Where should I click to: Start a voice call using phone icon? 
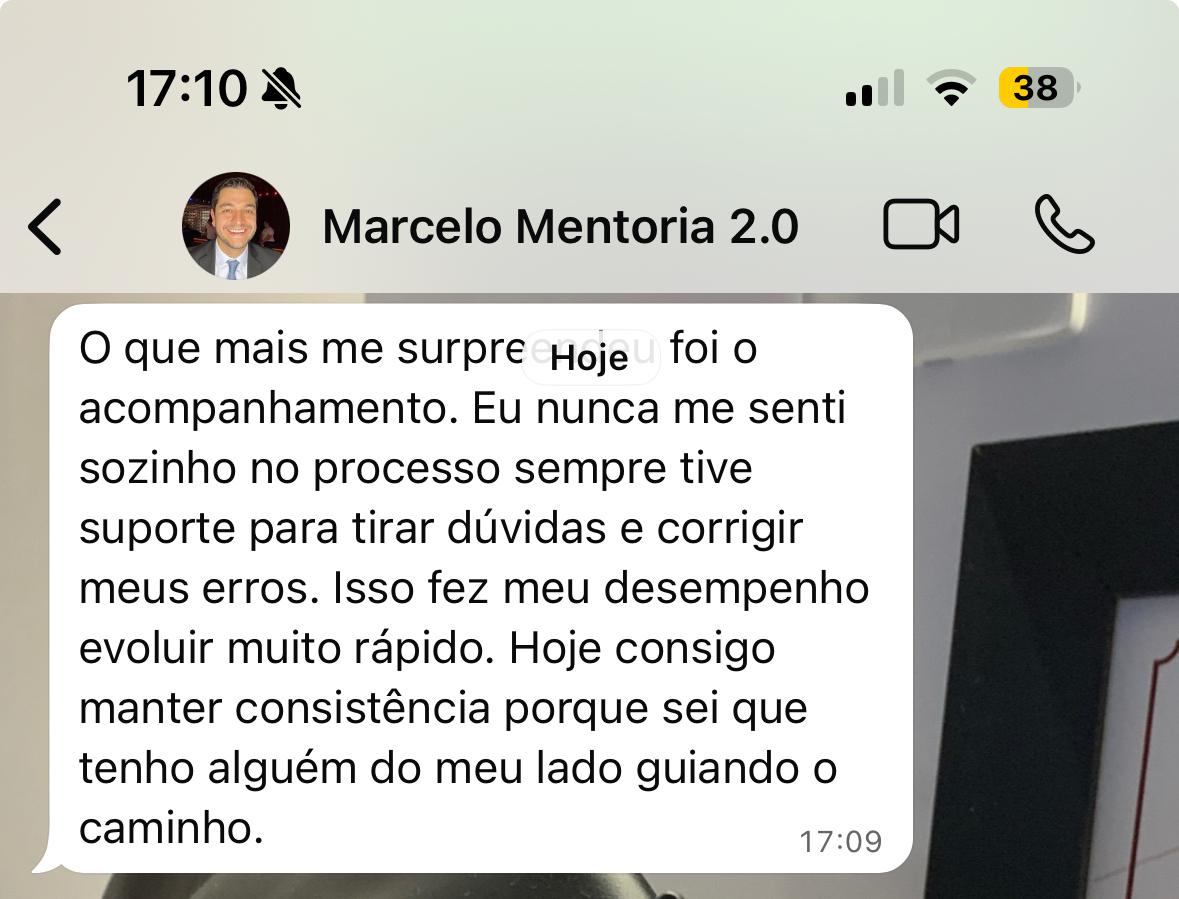click(x=1064, y=224)
